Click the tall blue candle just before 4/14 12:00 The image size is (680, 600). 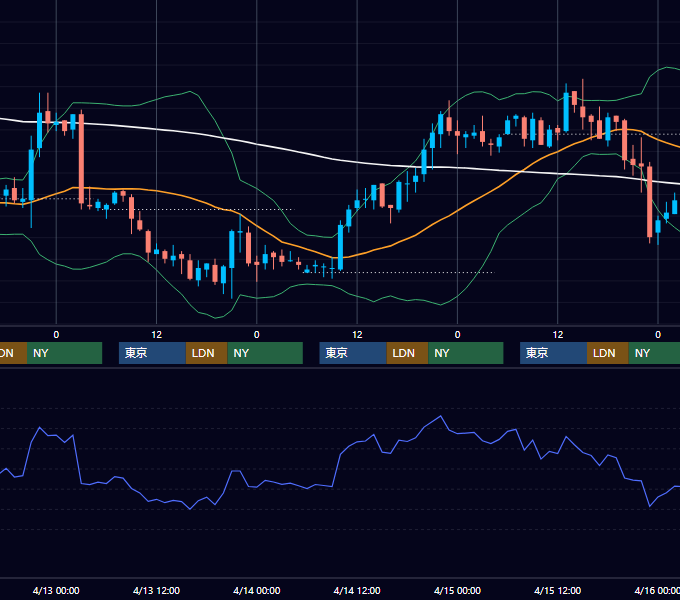point(340,247)
